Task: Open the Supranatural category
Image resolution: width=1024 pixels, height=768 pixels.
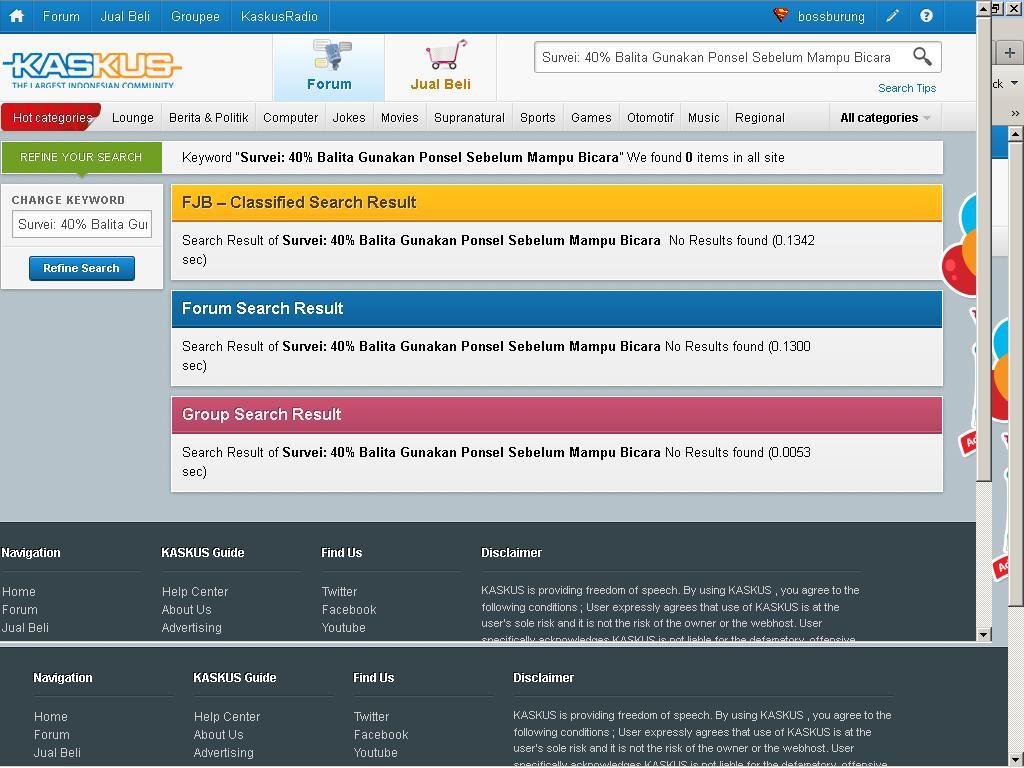Action: coord(470,118)
